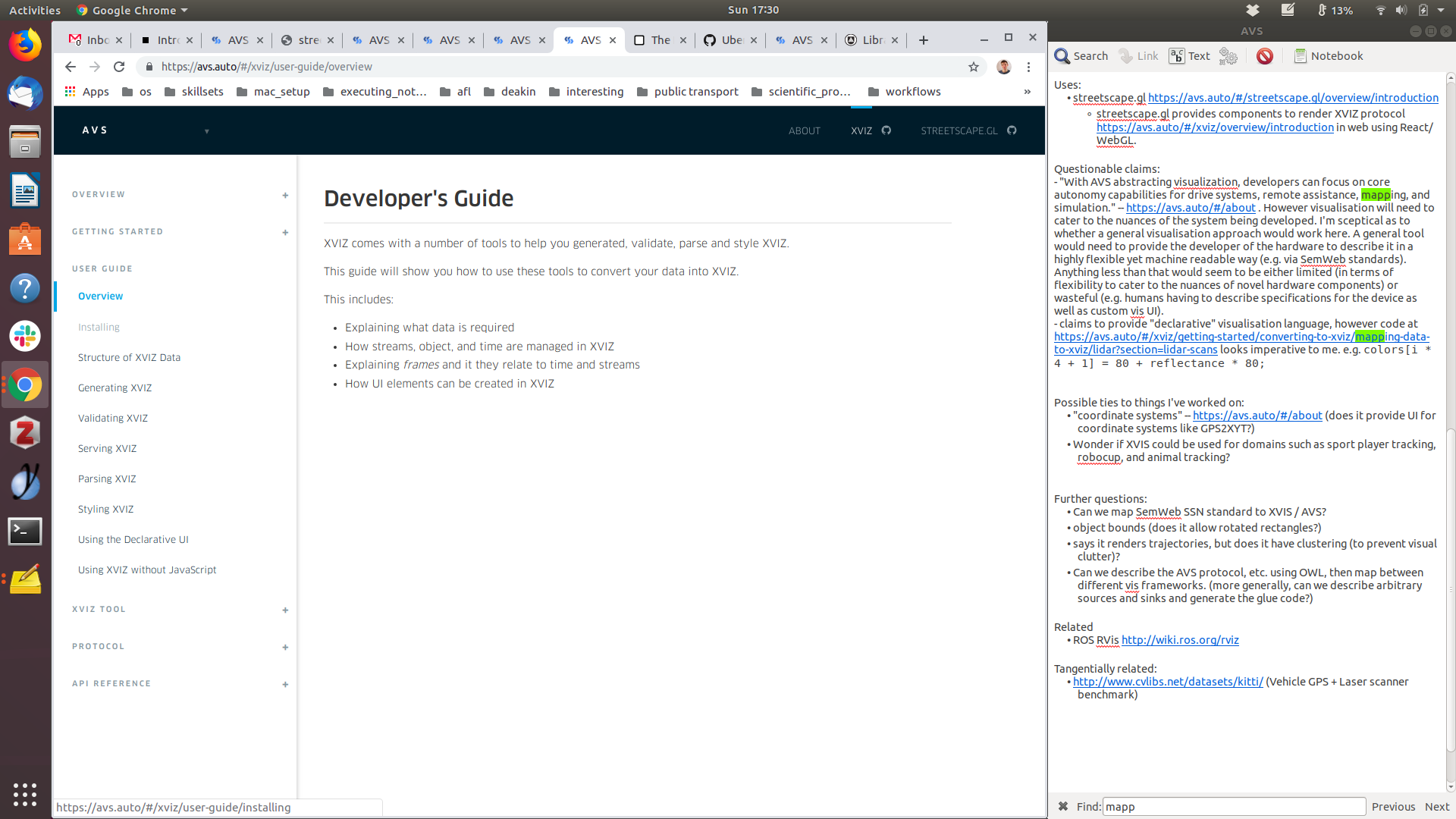Open GitHub icon next to XVIZ

click(886, 130)
